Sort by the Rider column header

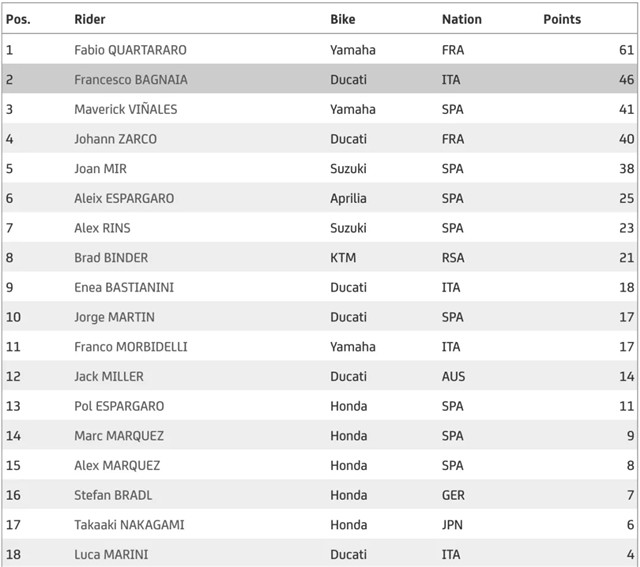click(x=90, y=19)
